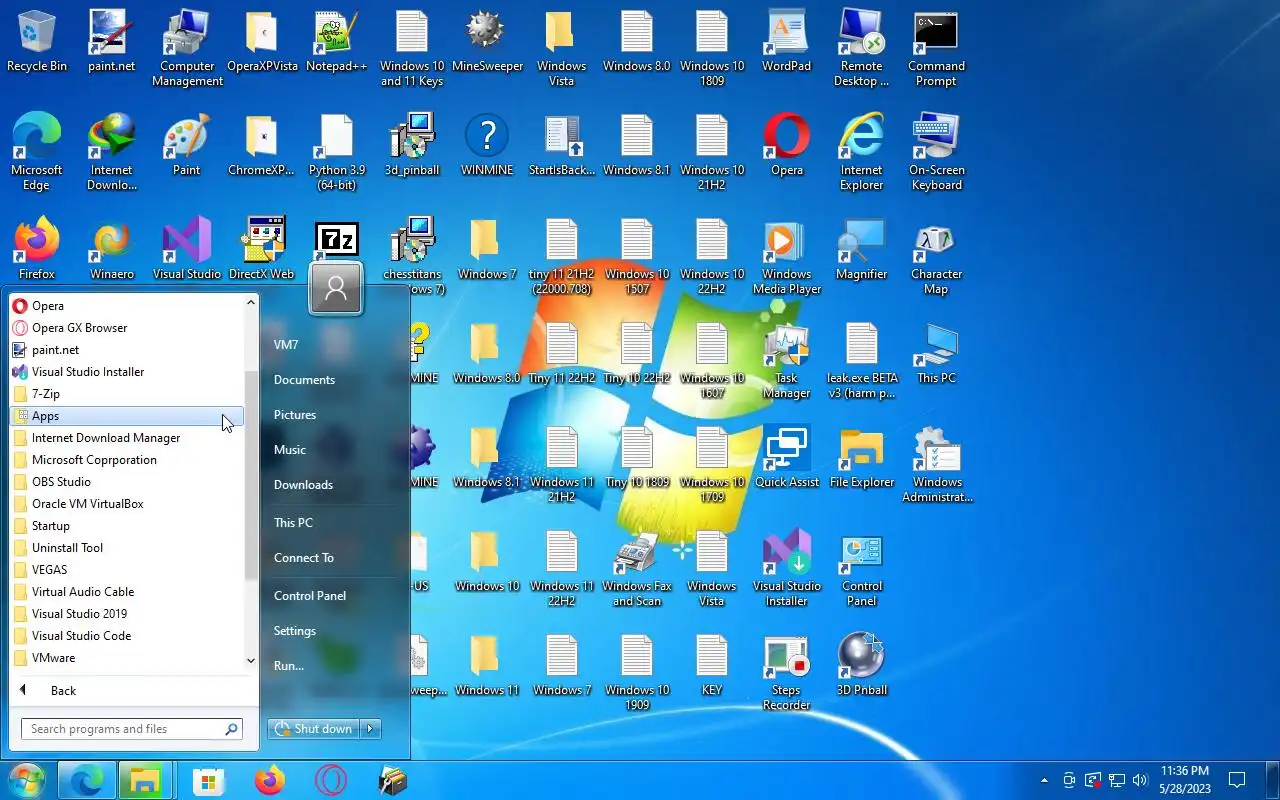Viewport: 1280px width, 800px height.
Task: Launch the Remote Desktop shortcut
Action: click(861, 48)
